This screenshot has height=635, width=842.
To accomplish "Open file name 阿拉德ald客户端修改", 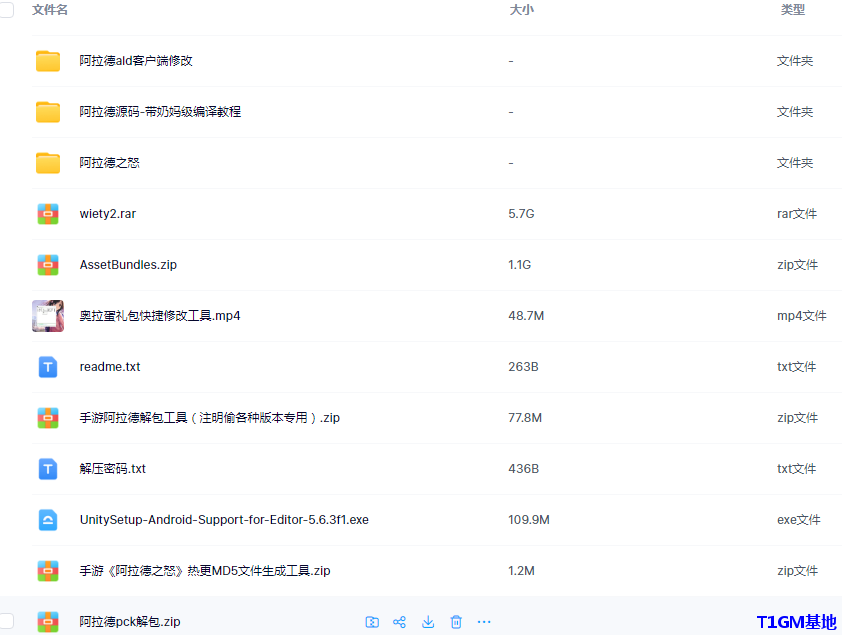I will click(x=136, y=61).
